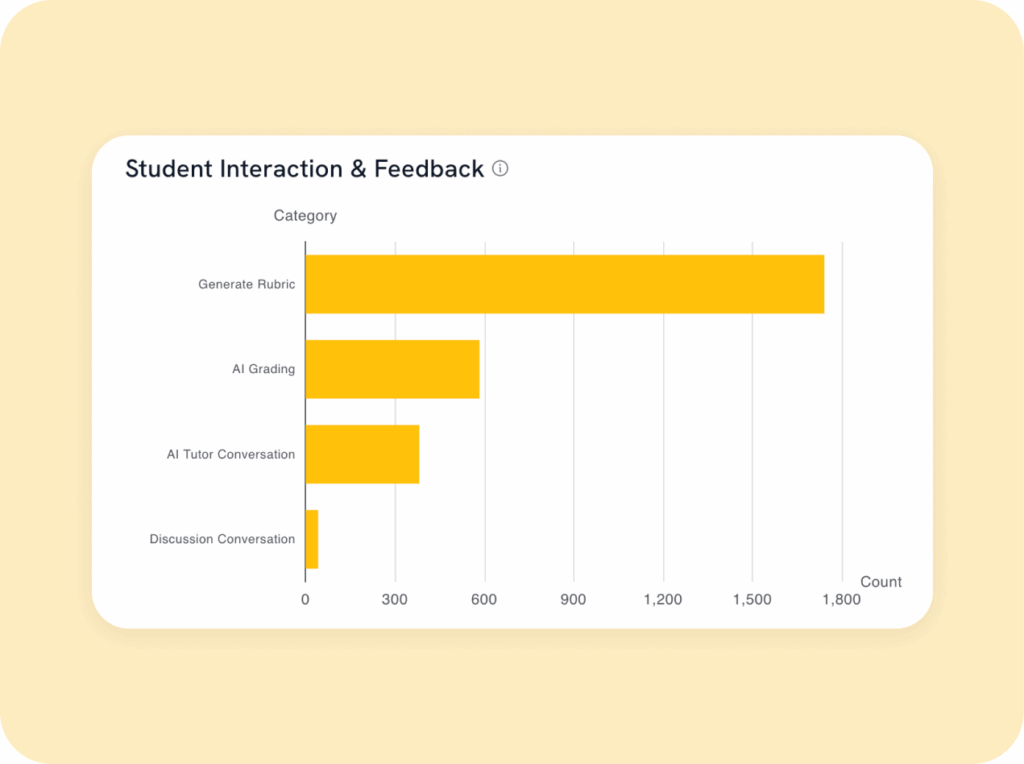Click the 0 tick on the axis
1024x764 pixels.
(x=305, y=600)
